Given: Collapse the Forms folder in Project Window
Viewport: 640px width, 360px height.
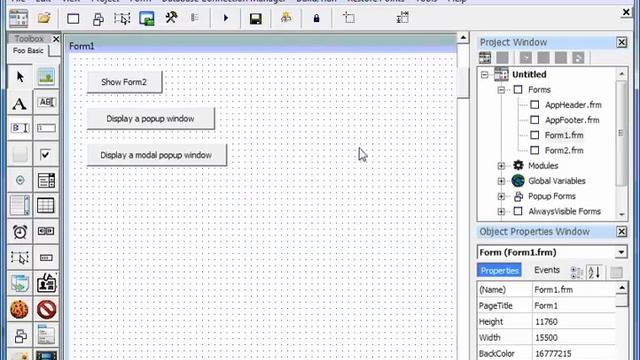Looking at the screenshot, I should point(501,90).
